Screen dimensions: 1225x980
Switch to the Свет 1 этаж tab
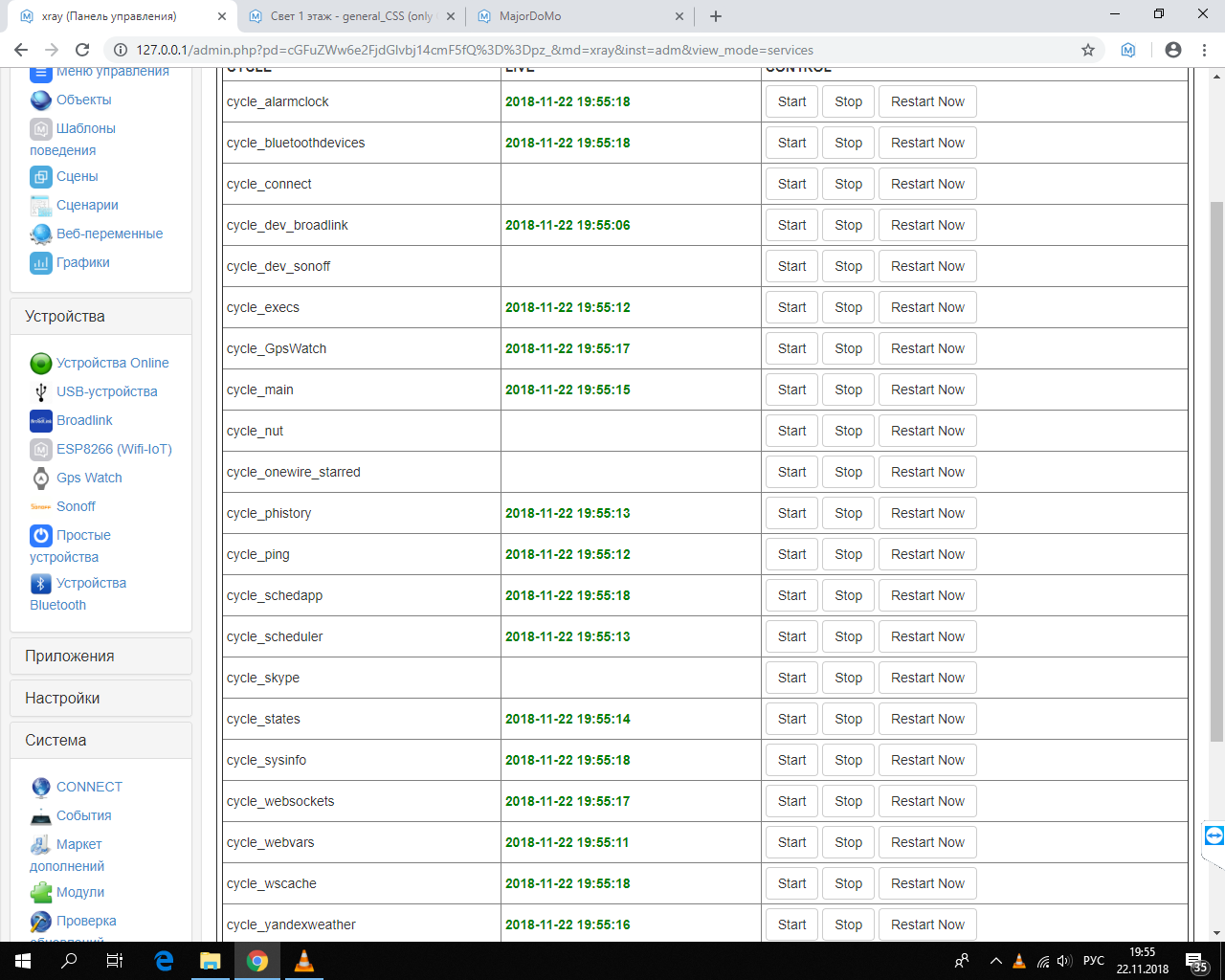pos(349,16)
